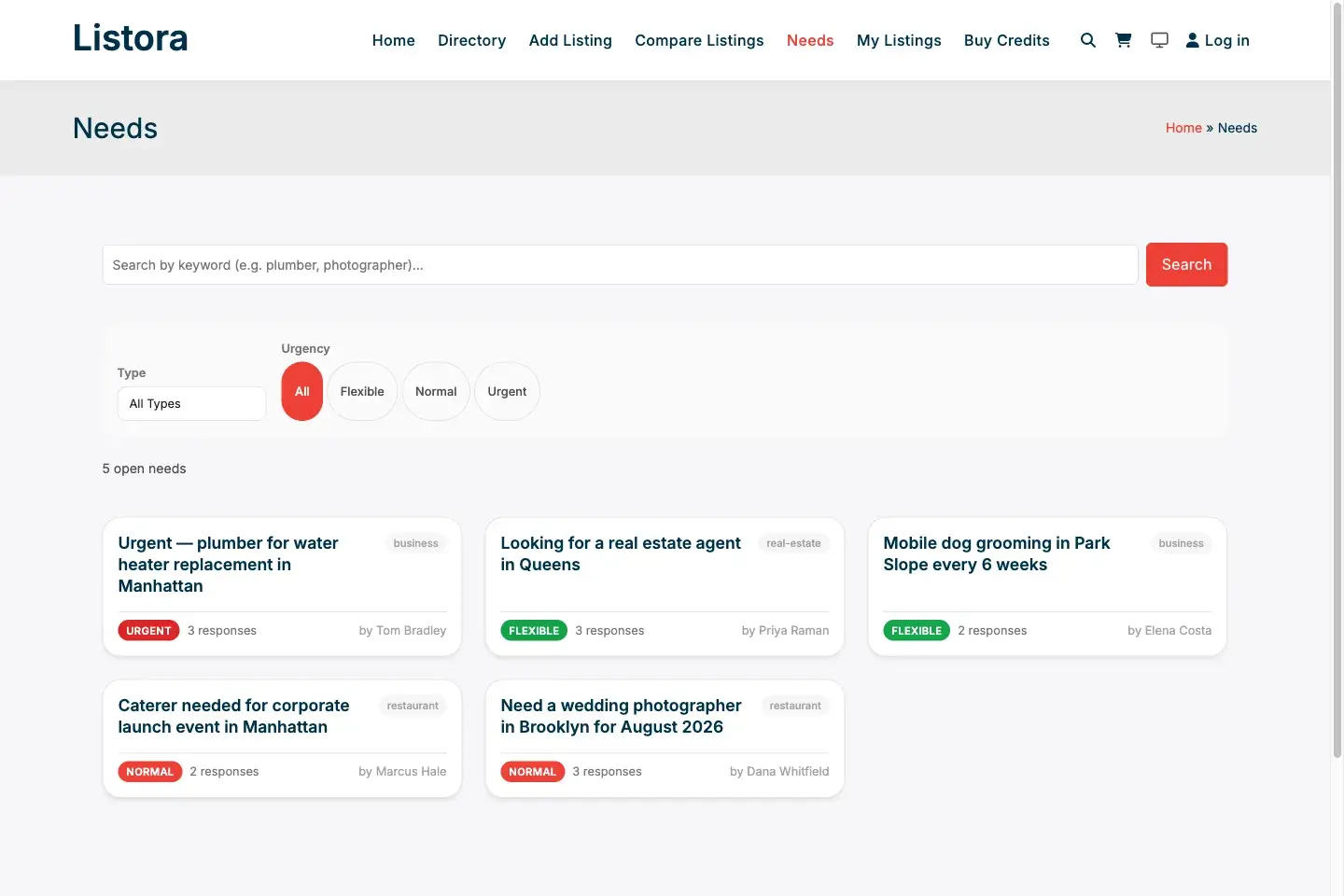
Task: Click the business tag on plumber card
Action: coord(415,543)
